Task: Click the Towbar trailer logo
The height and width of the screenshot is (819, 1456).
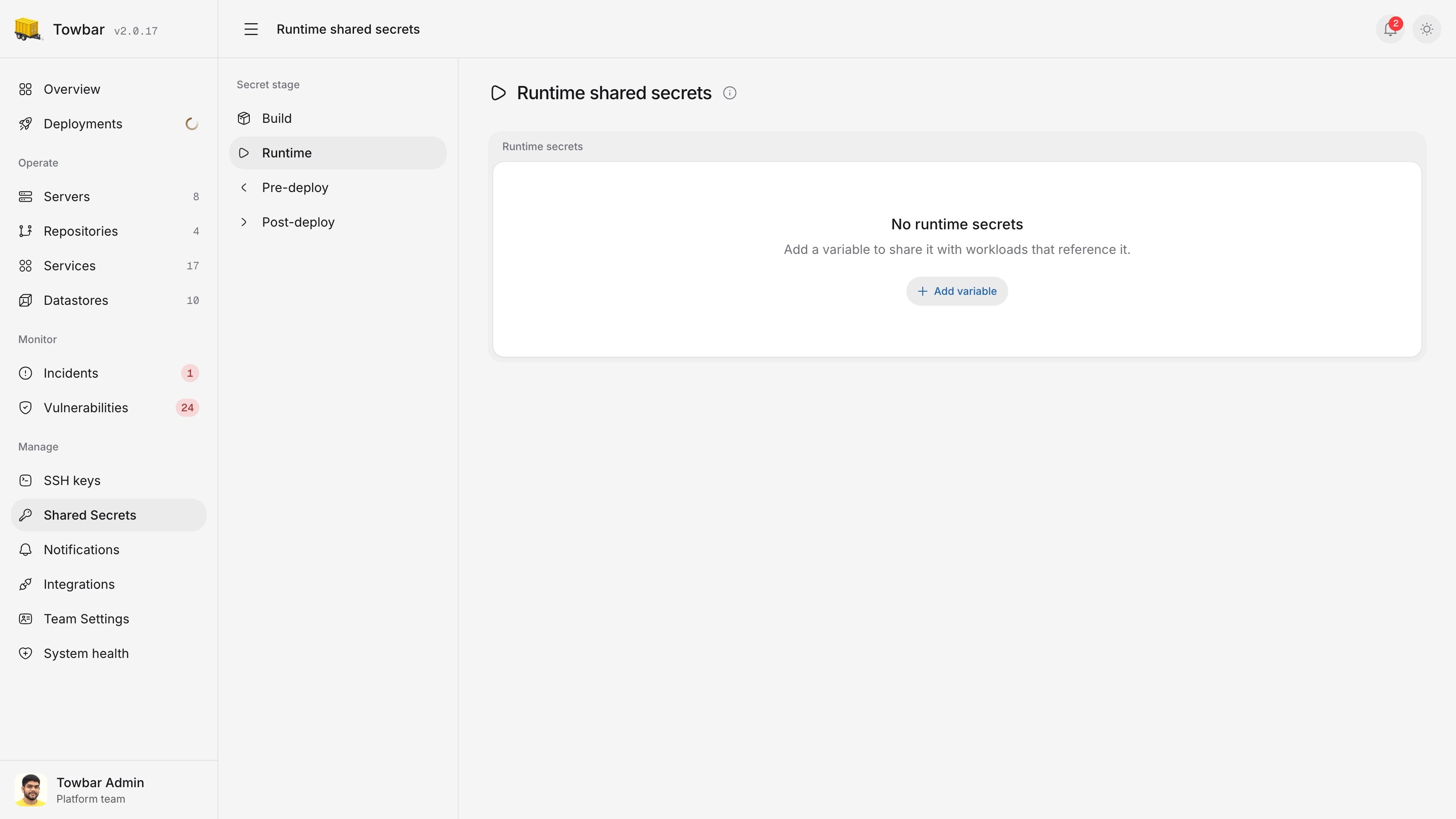Action: [x=28, y=29]
